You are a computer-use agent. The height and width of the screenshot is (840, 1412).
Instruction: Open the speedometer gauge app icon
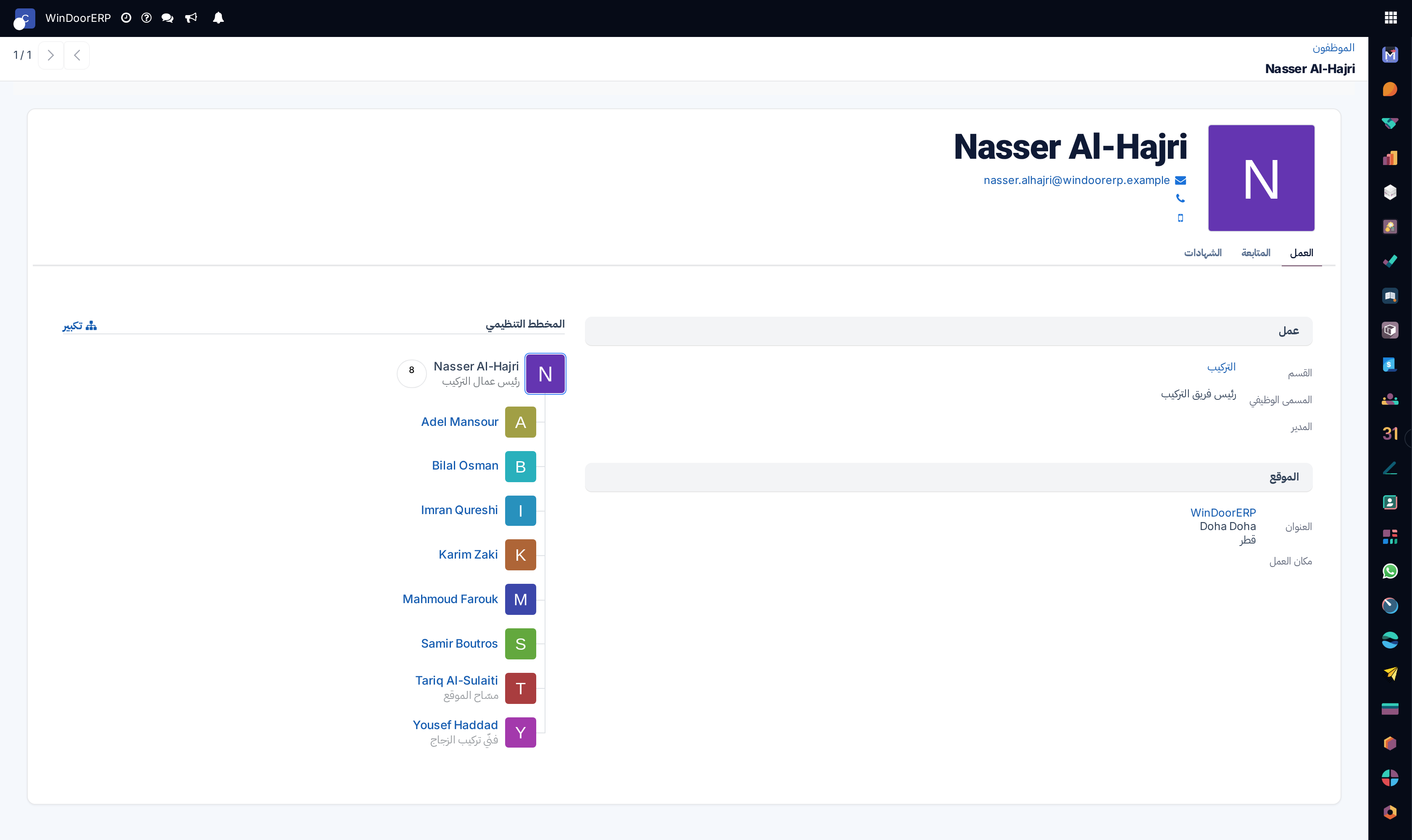(1390, 606)
